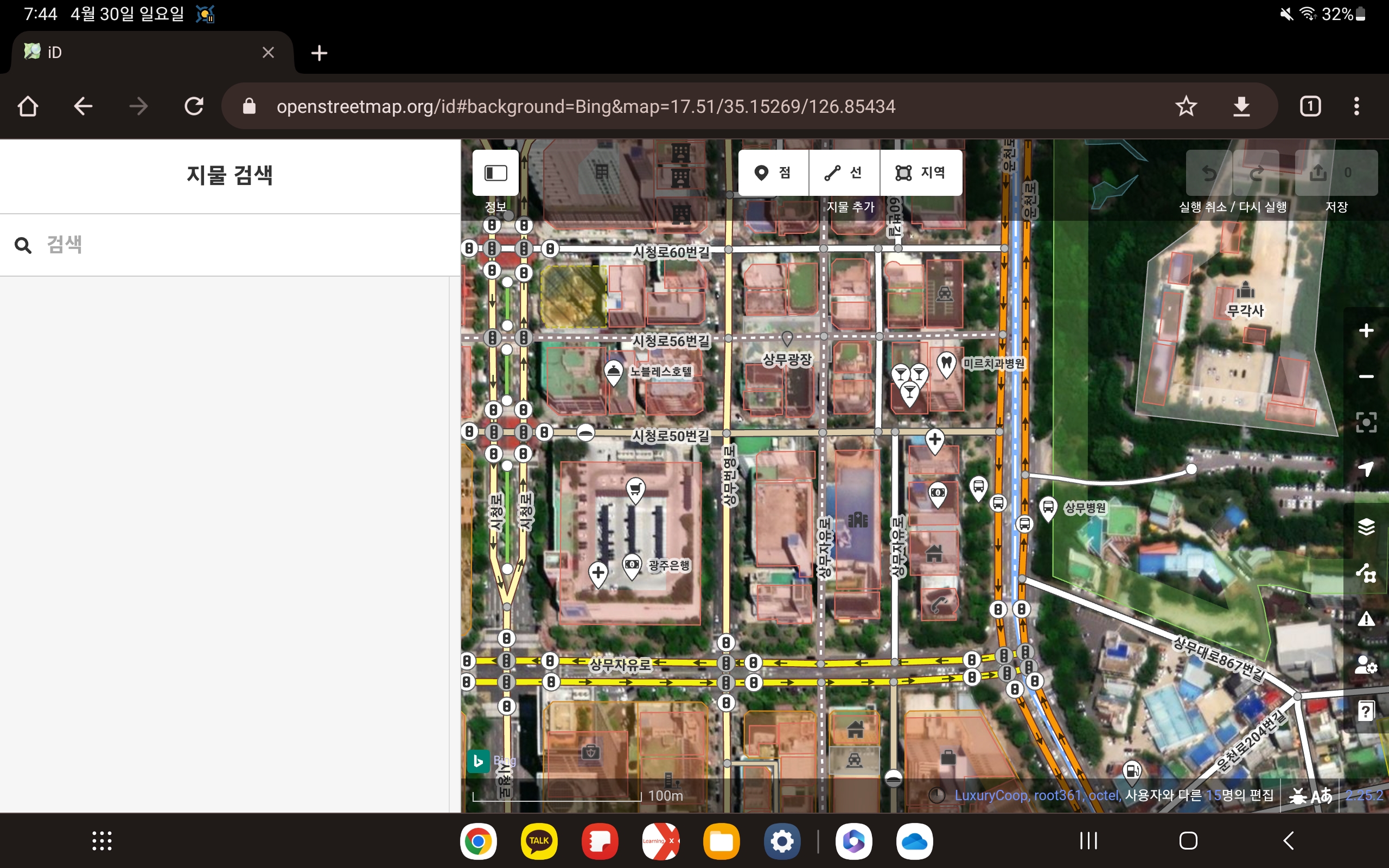Expand the map data panel
This screenshot has width=1389, height=868.
click(x=1366, y=573)
